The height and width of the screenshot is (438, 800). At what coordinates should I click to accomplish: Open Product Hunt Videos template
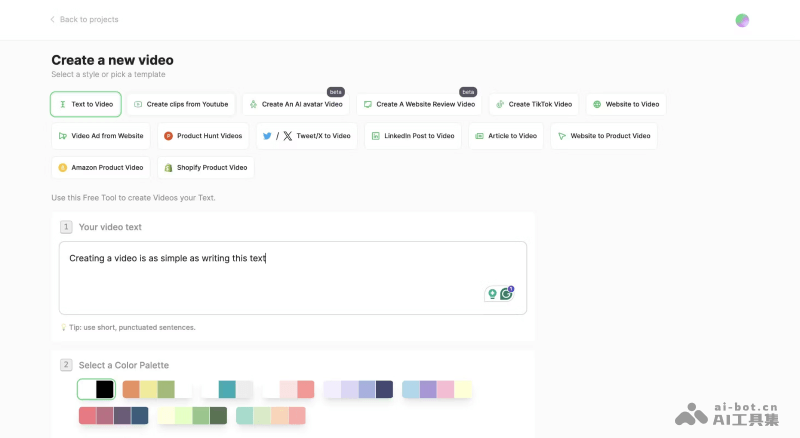[203, 136]
